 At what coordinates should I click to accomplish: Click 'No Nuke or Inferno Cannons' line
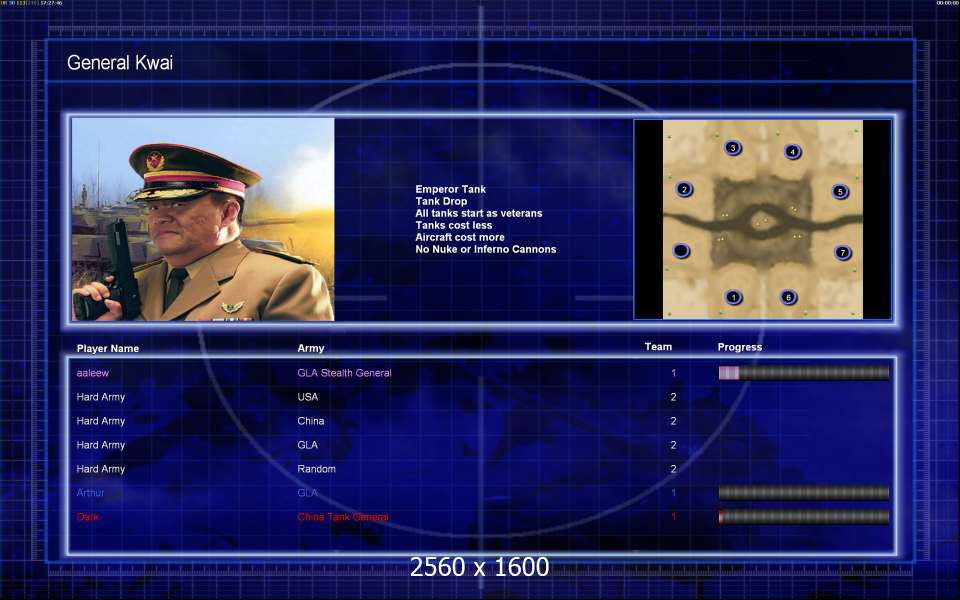tap(486, 249)
